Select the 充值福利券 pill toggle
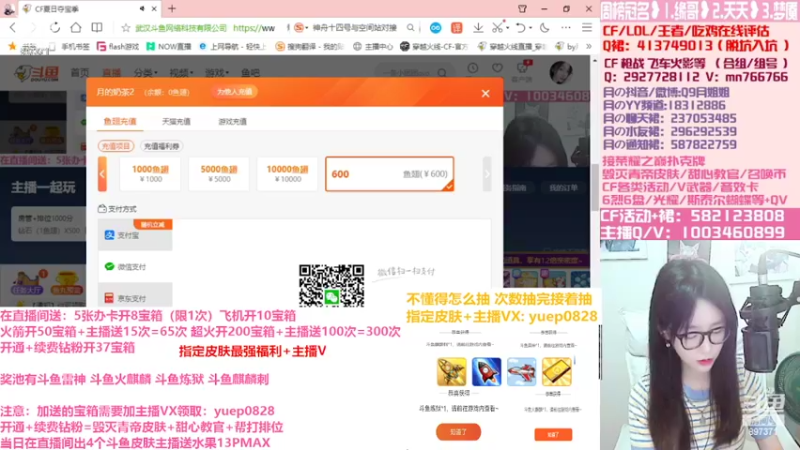The width and height of the screenshot is (800, 450). [162, 146]
